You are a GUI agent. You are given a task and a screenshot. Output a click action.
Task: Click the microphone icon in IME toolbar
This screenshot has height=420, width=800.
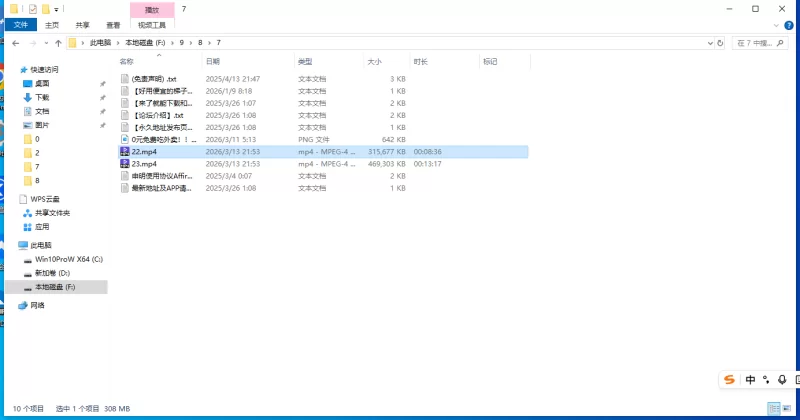(x=781, y=380)
